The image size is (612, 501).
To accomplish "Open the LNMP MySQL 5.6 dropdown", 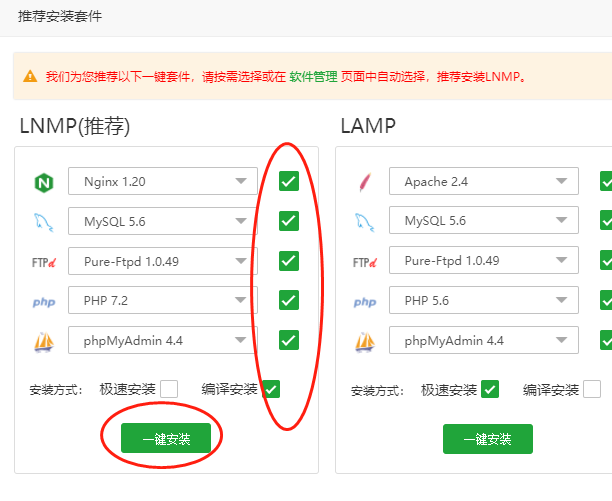I will point(163,221).
